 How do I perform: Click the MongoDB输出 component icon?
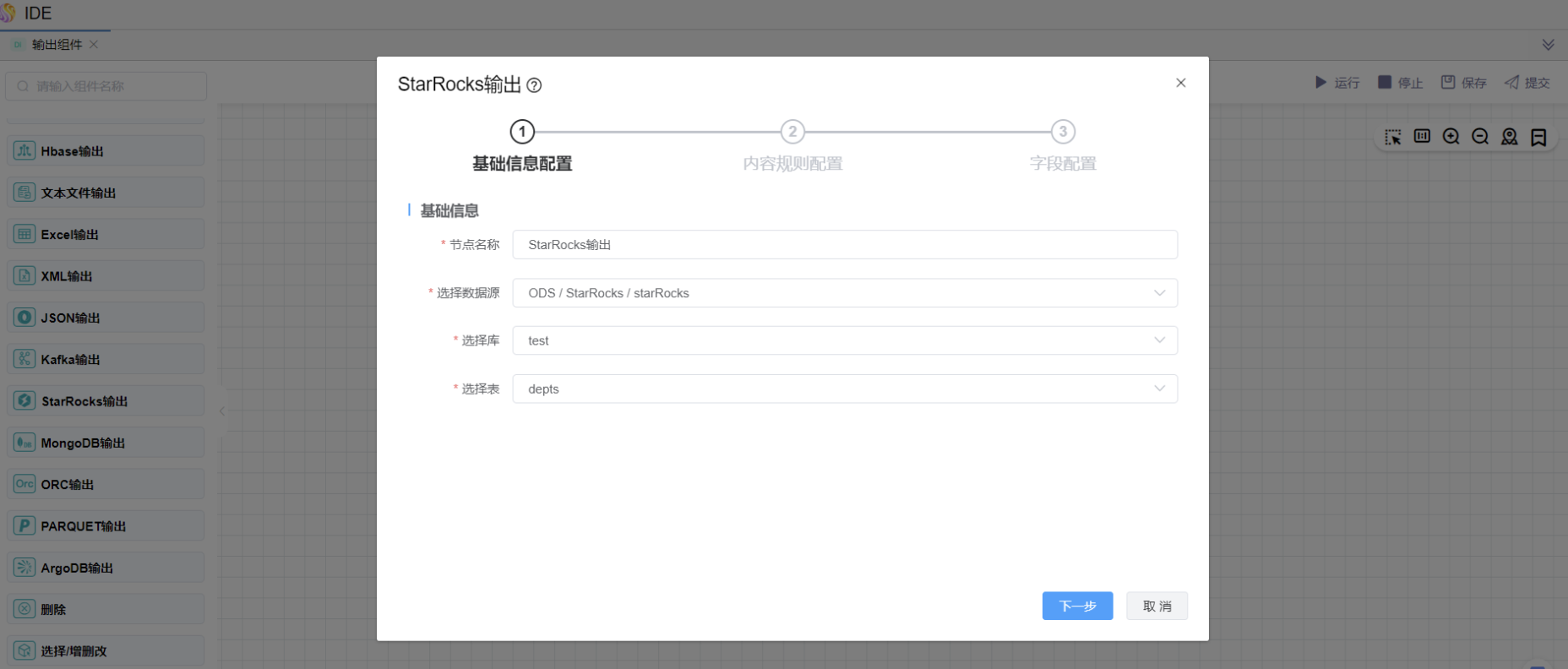click(24, 443)
